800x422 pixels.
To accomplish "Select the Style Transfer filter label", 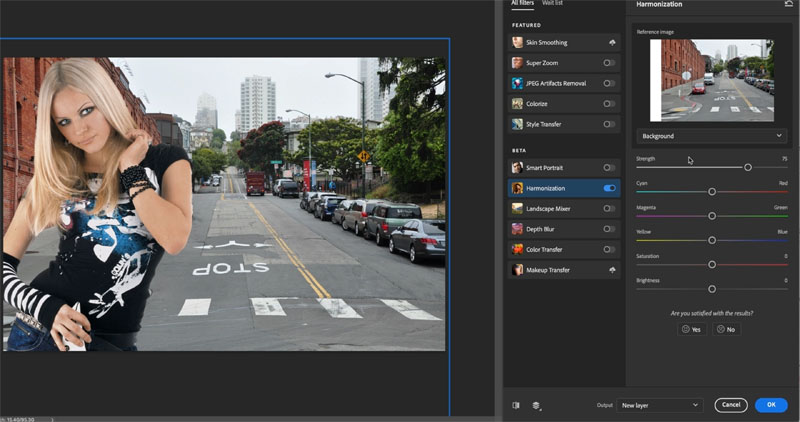I will click(x=543, y=124).
